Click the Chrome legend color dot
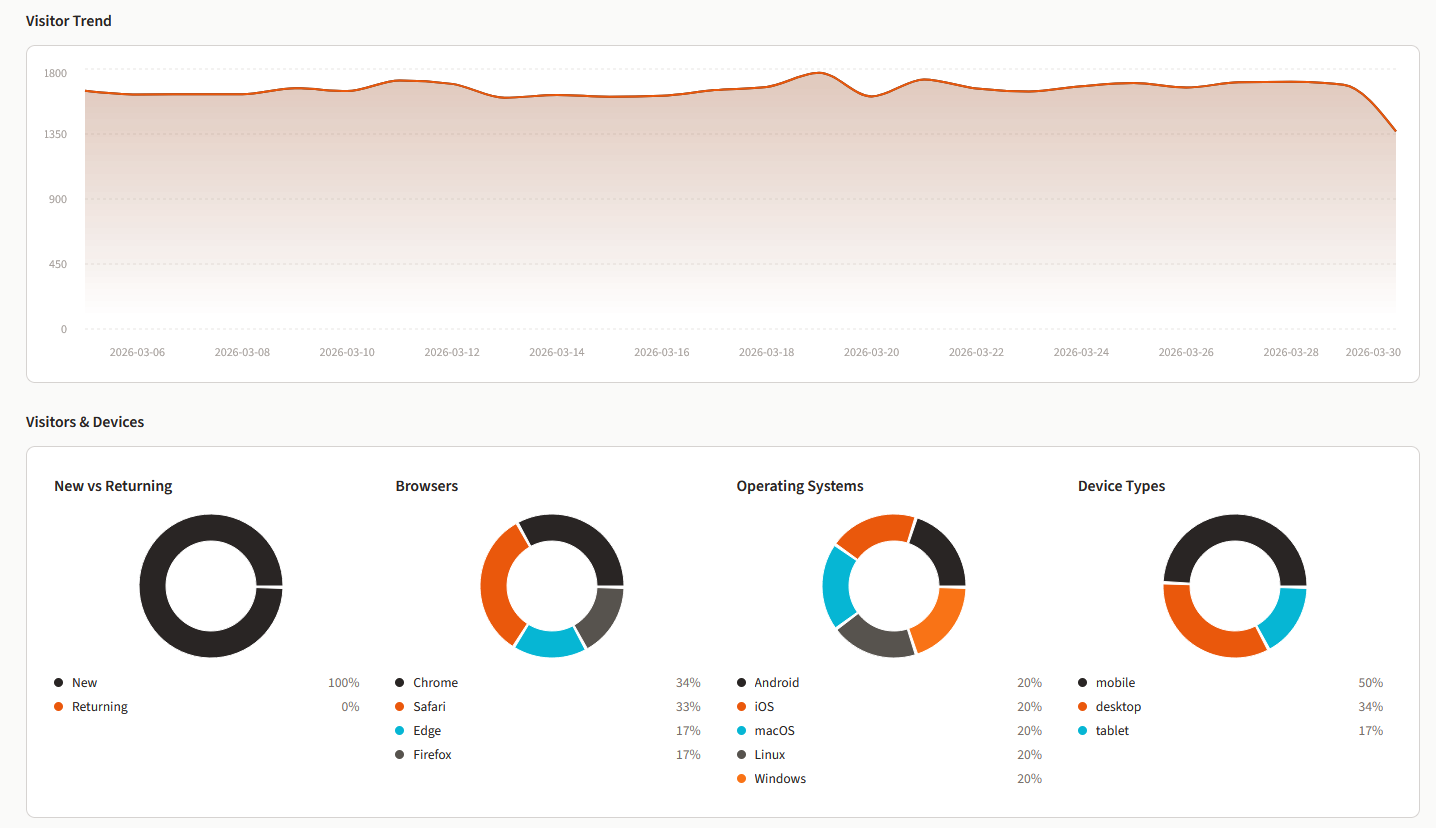The height and width of the screenshot is (828, 1436). point(399,682)
